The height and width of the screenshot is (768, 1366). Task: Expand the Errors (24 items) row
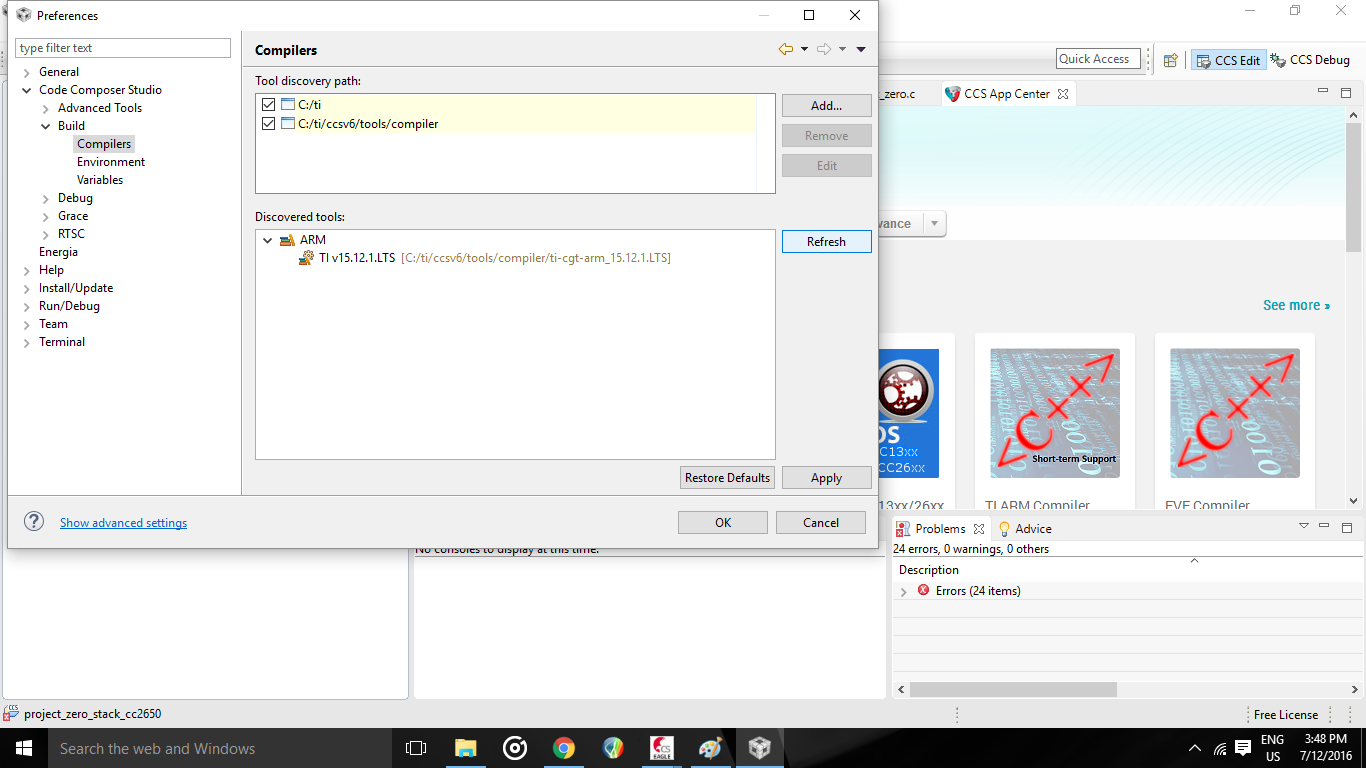tap(904, 592)
